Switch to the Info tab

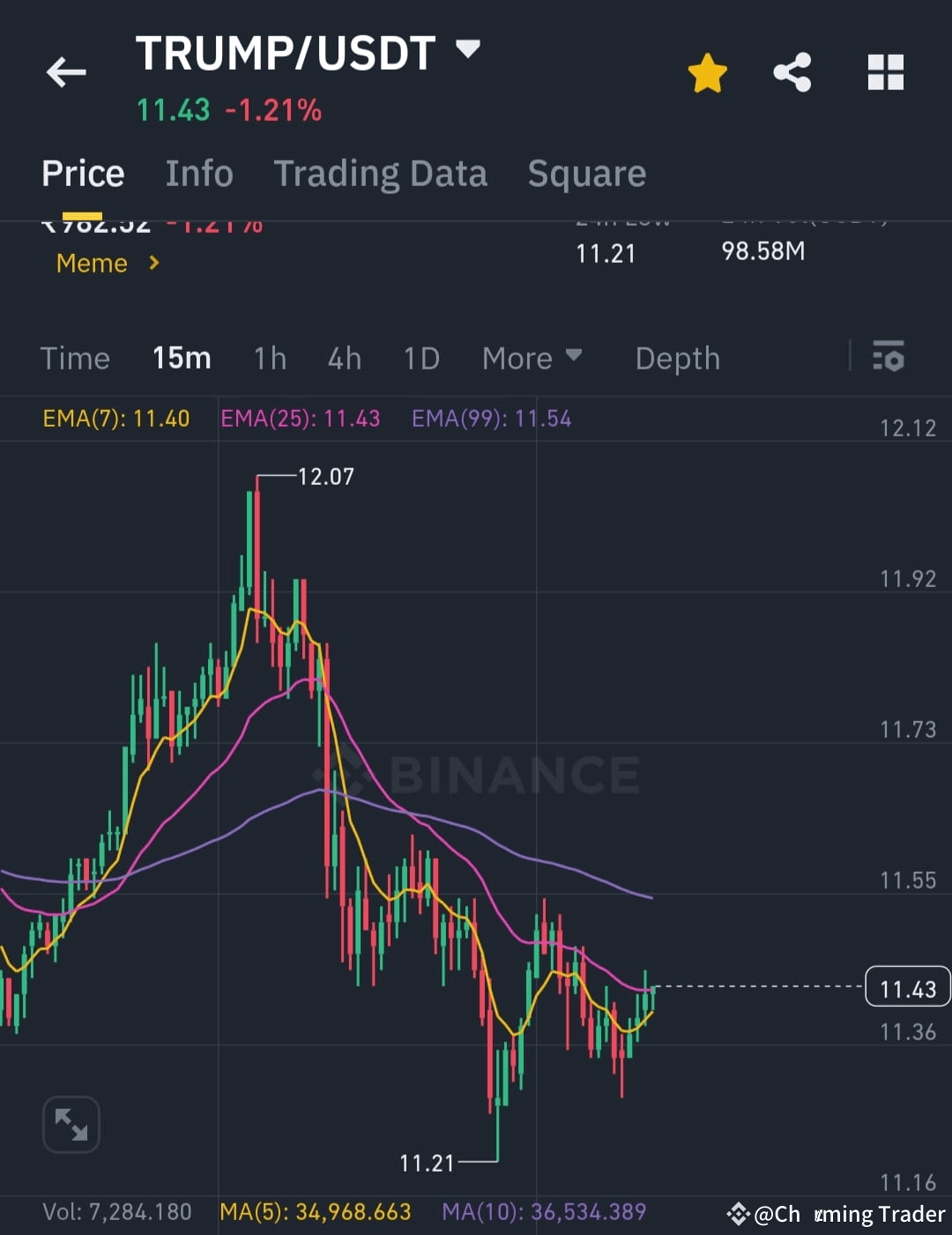click(199, 173)
